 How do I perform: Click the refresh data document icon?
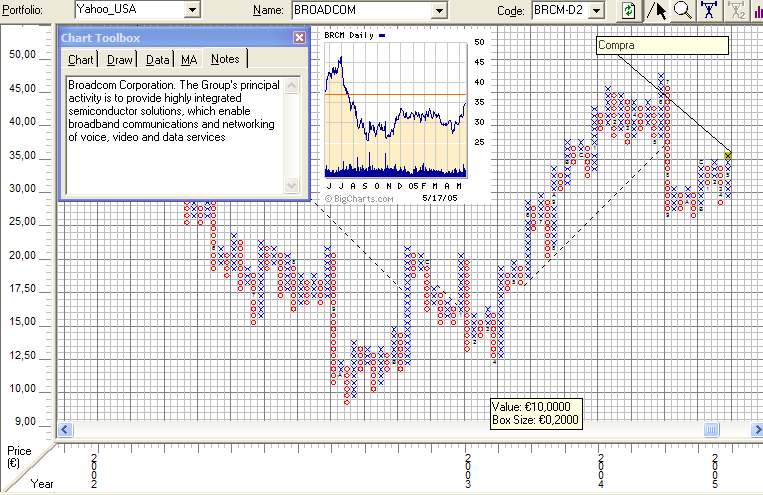[x=628, y=10]
